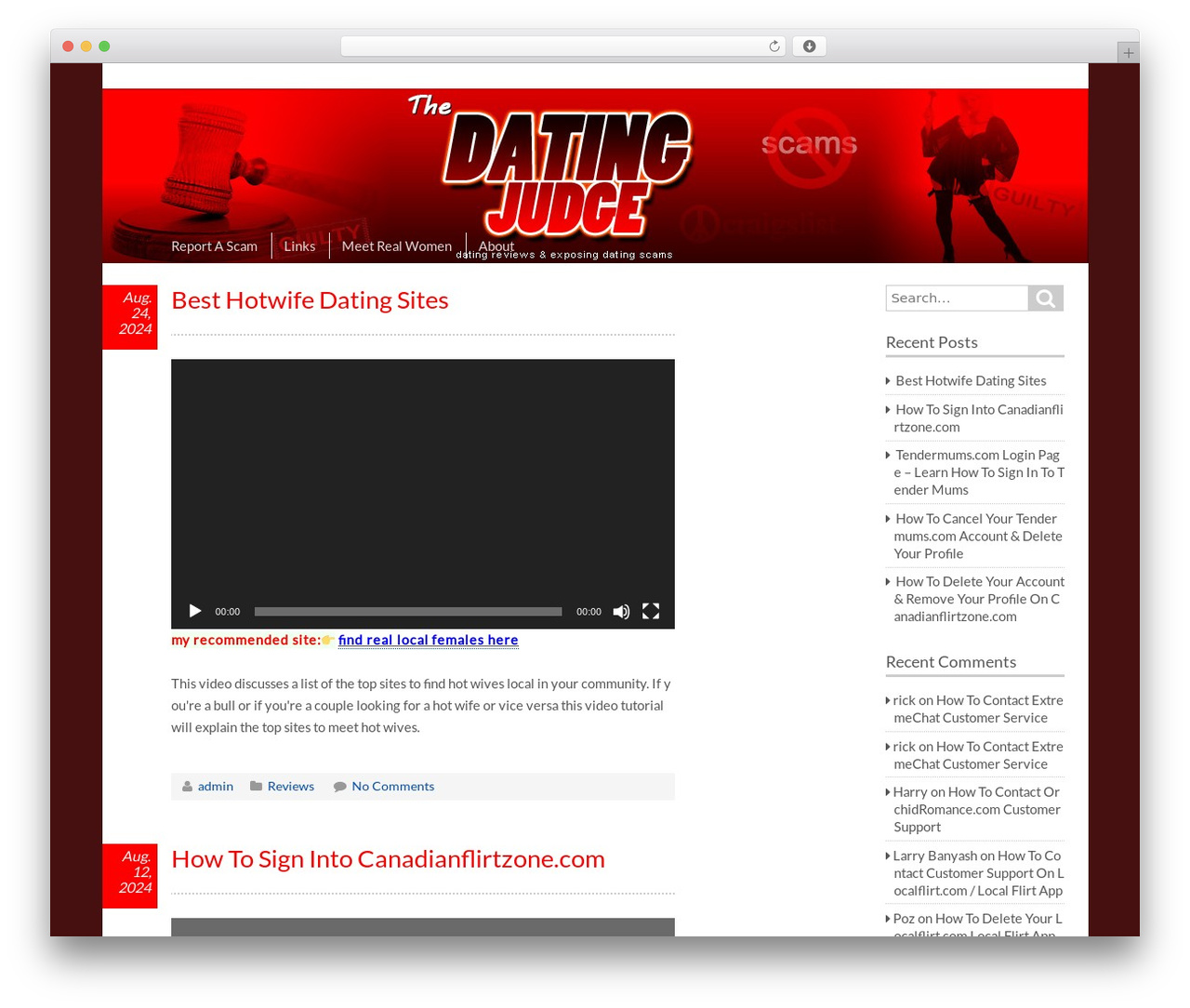
Task: Click the browser address bar
Action: [x=563, y=46]
